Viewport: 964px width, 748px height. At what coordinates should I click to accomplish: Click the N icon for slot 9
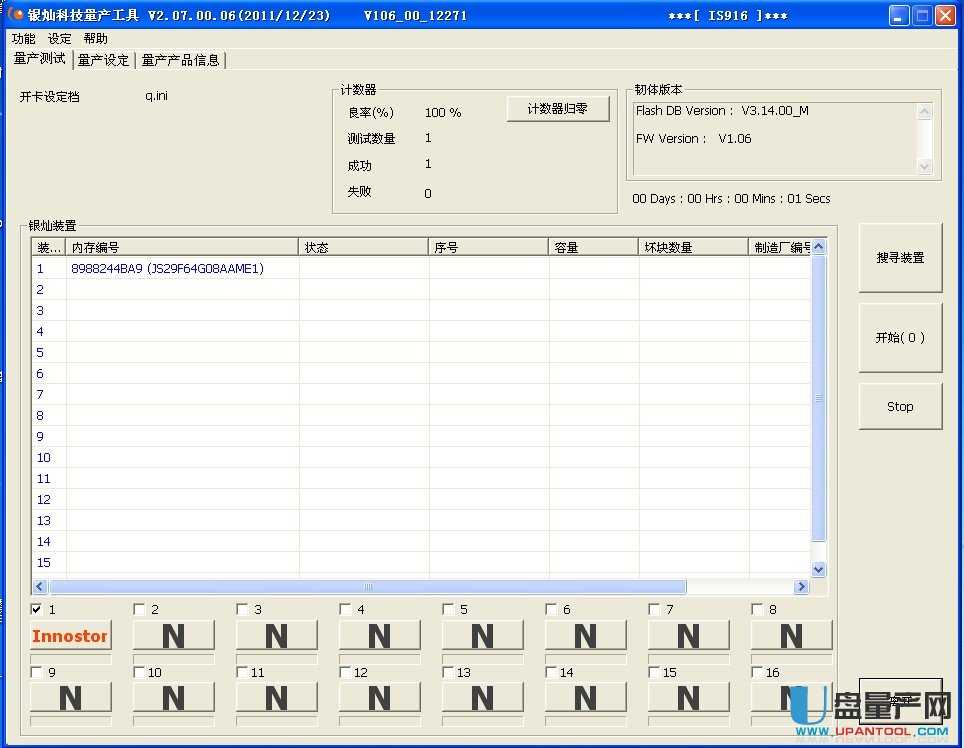coord(70,698)
